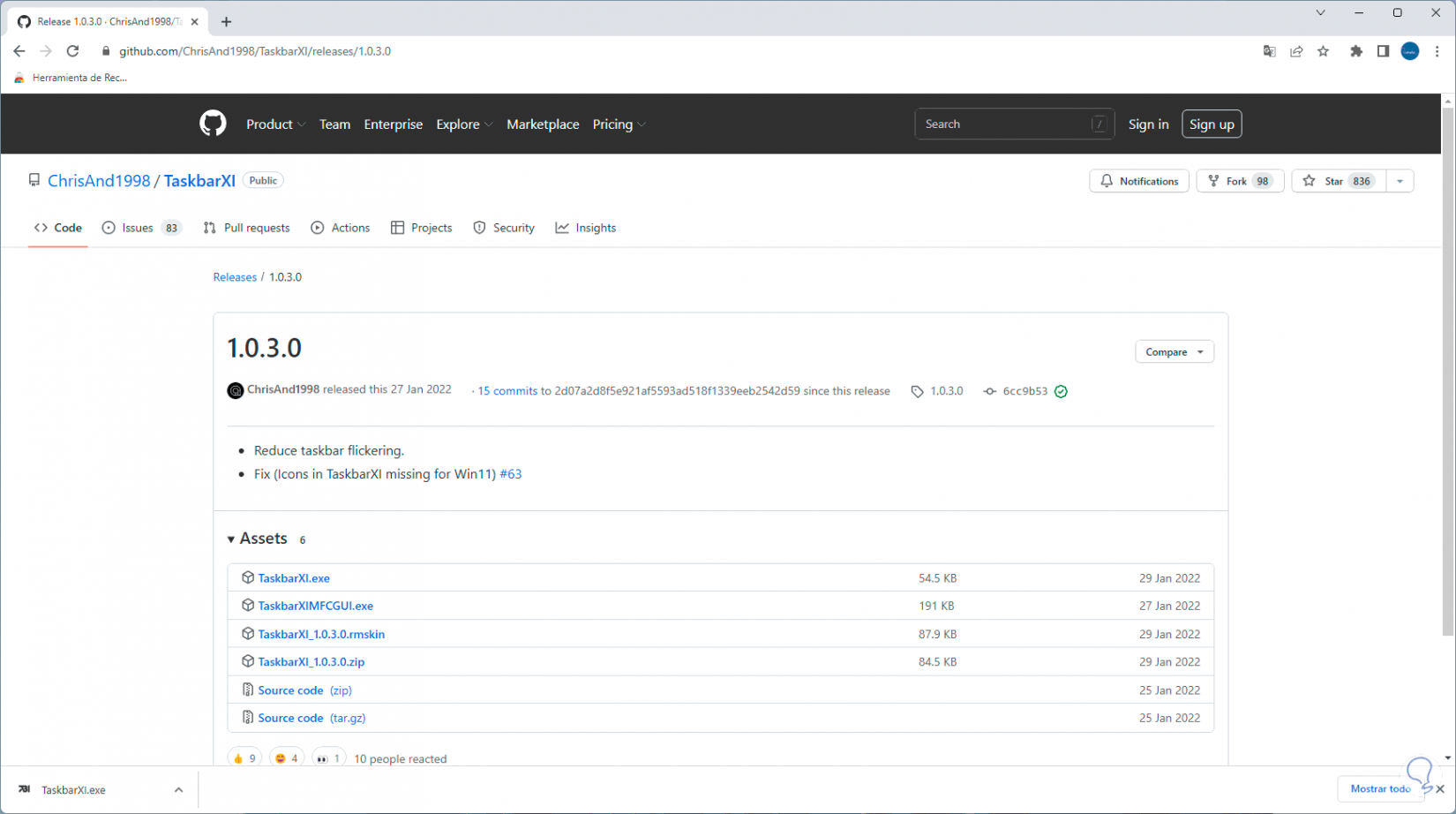This screenshot has height=814, width=1456.
Task: Open the Compare dropdown
Action: (x=1175, y=351)
